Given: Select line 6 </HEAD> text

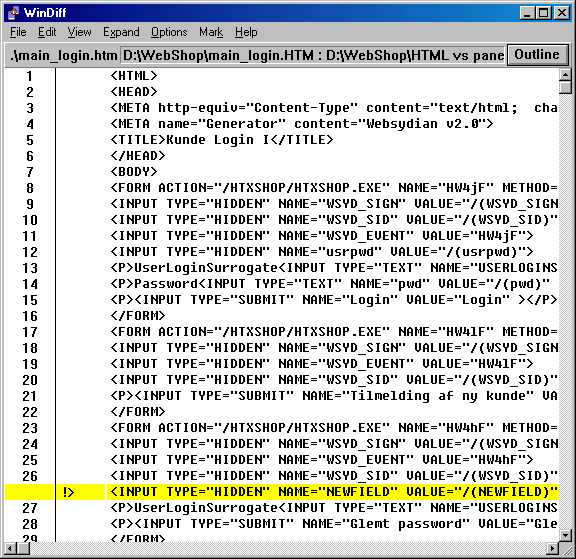Looking at the screenshot, I should pos(138,156).
